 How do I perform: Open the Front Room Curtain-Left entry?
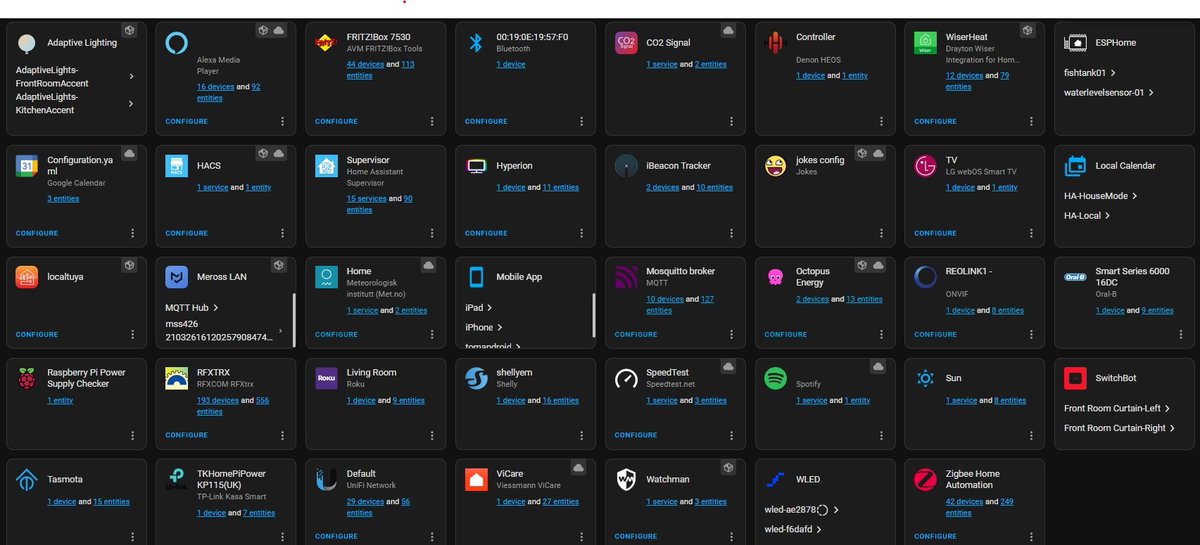pyautogui.click(x=1118, y=409)
